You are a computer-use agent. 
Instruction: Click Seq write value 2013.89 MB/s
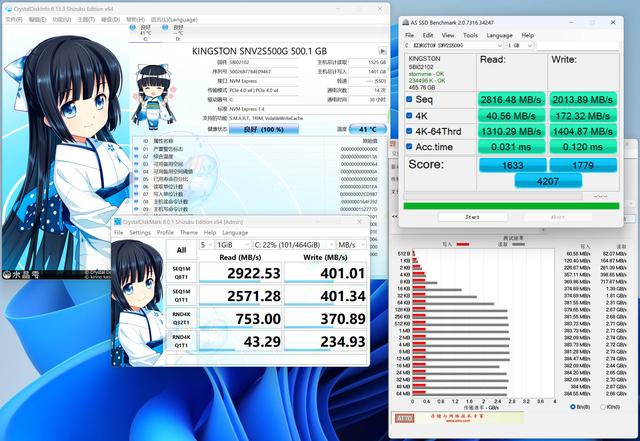(582, 99)
